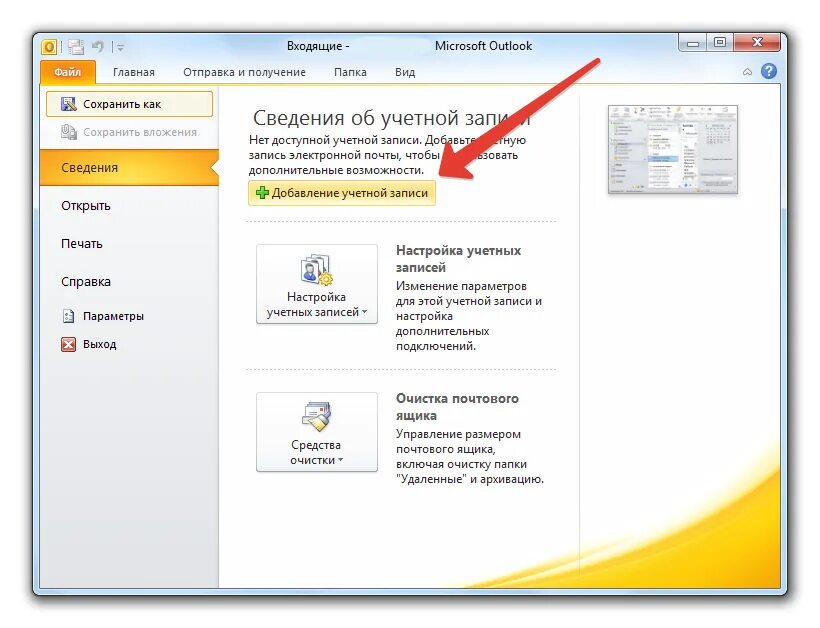
Task: Click the Очистка почтового ящика heading text
Action: click(457, 407)
